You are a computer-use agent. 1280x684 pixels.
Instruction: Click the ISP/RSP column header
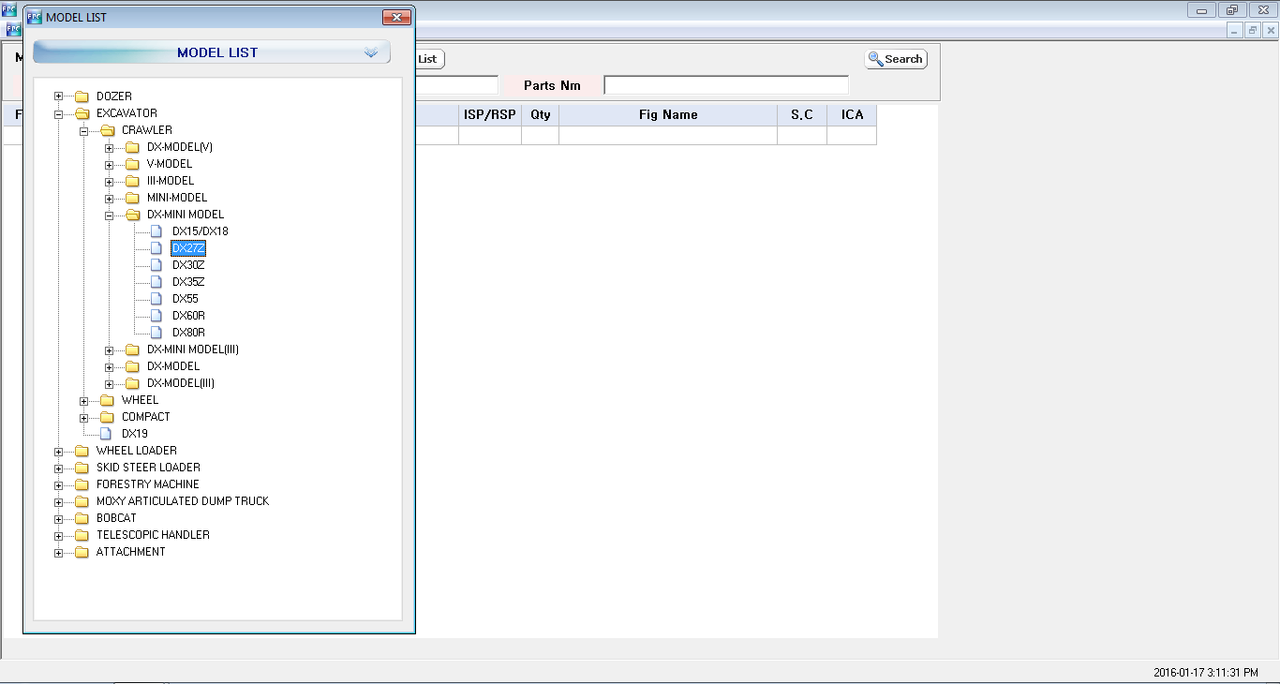[490, 115]
